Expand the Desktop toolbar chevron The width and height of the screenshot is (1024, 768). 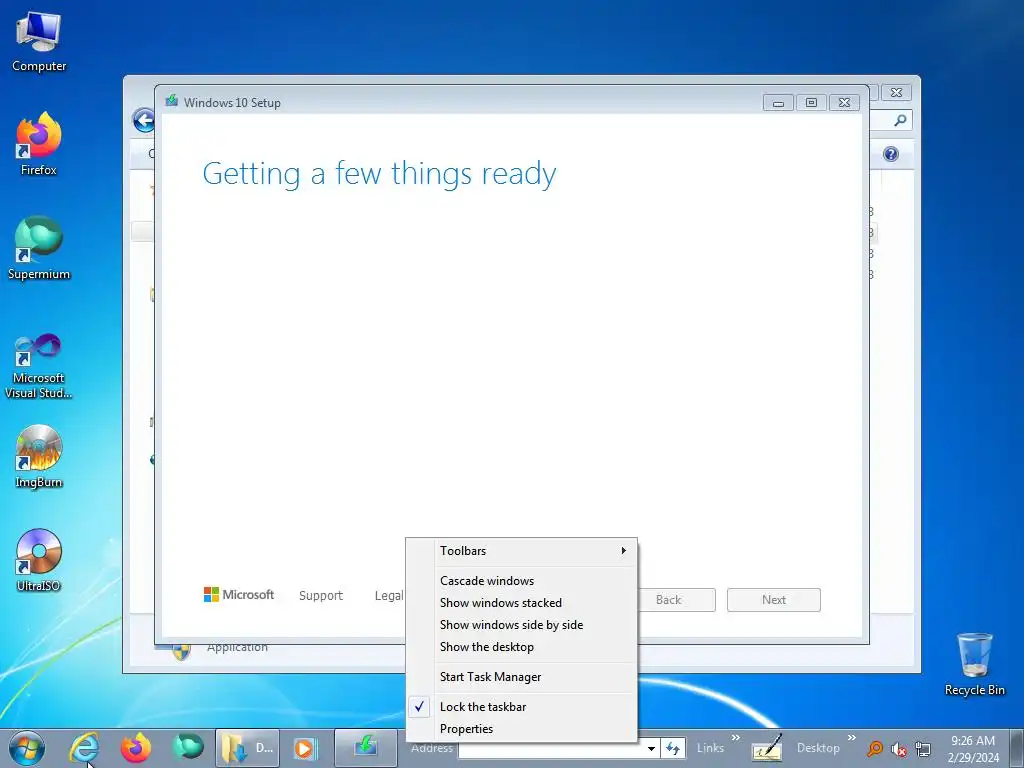click(x=852, y=738)
